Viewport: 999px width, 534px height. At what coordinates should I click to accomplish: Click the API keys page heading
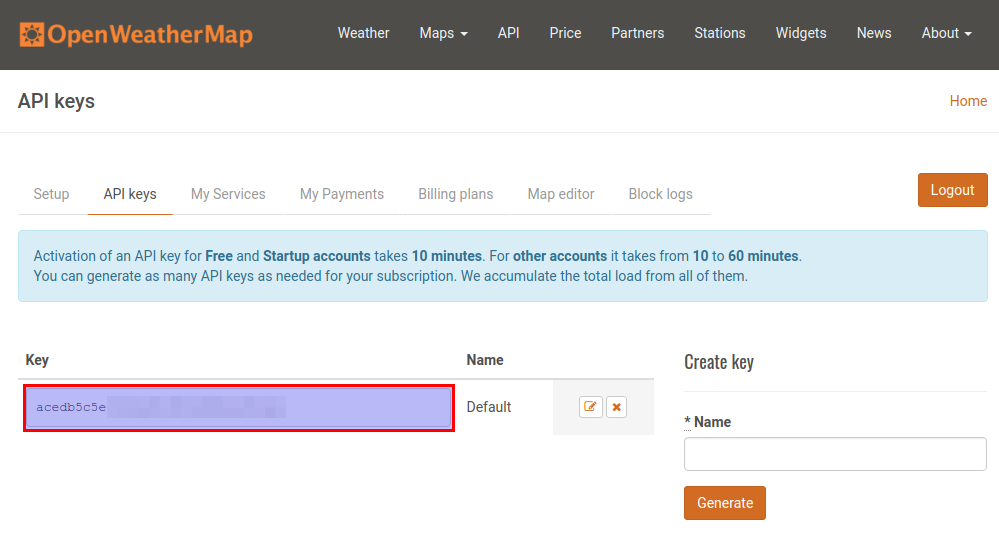(56, 101)
